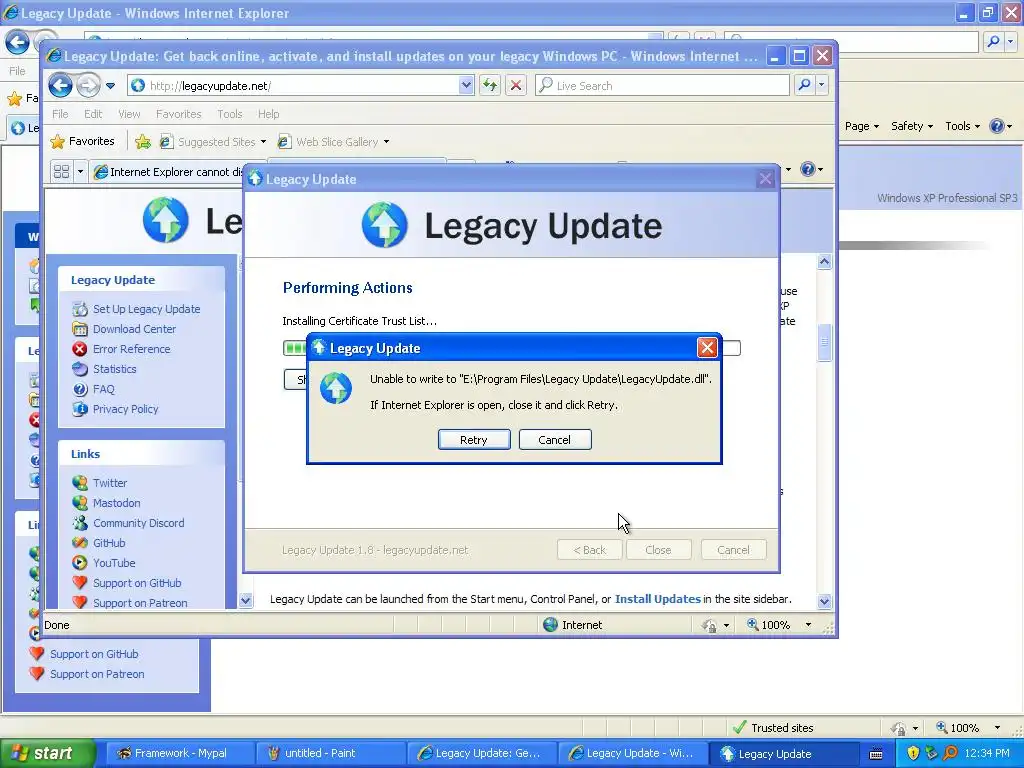Click the security shield tray icon
This screenshot has height=768, width=1024.
click(x=912, y=753)
